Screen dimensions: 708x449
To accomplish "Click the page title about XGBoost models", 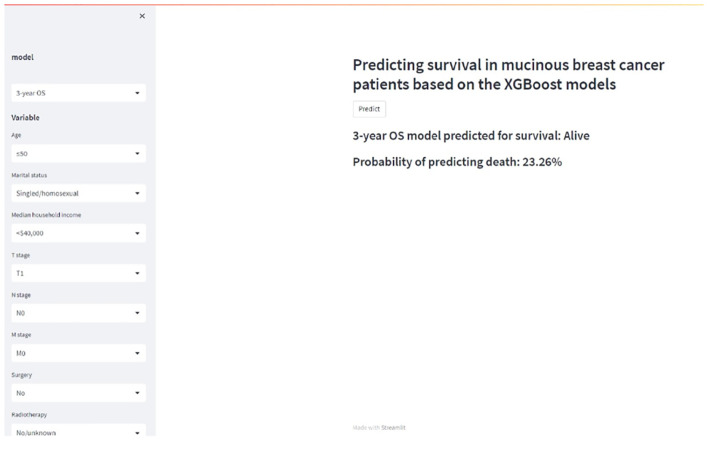I will point(508,75).
